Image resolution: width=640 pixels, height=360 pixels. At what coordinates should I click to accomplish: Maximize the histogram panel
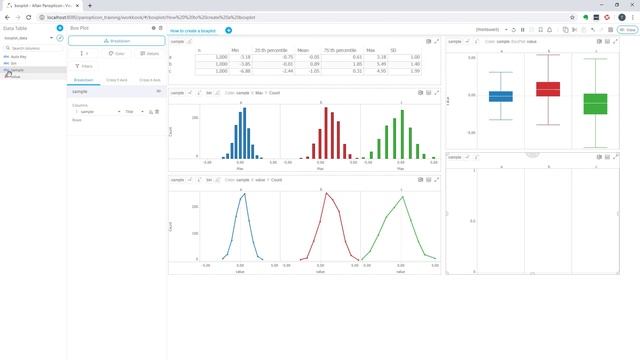point(437,93)
